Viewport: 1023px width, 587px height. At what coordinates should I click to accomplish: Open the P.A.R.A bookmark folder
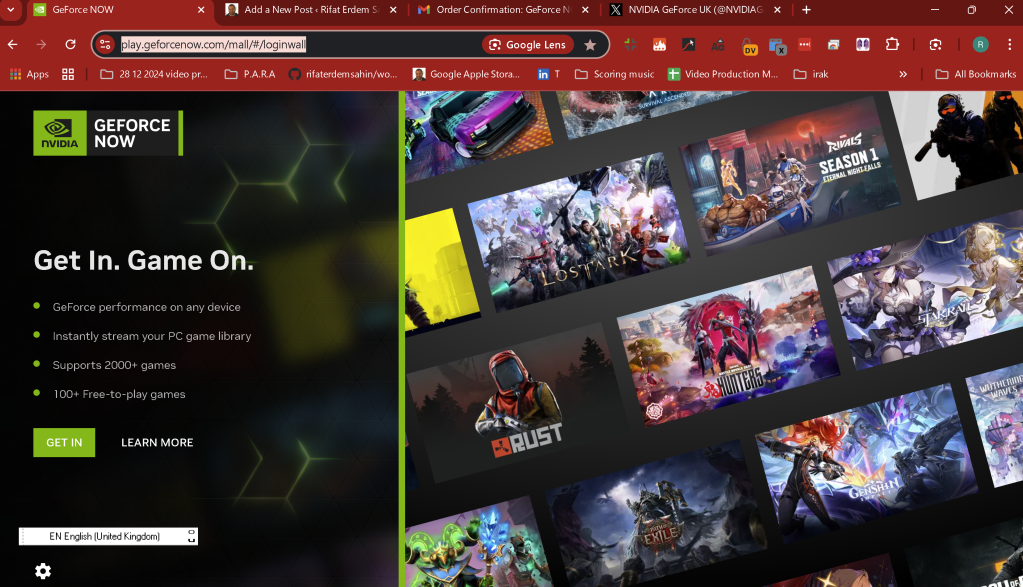(x=250, y=74)
